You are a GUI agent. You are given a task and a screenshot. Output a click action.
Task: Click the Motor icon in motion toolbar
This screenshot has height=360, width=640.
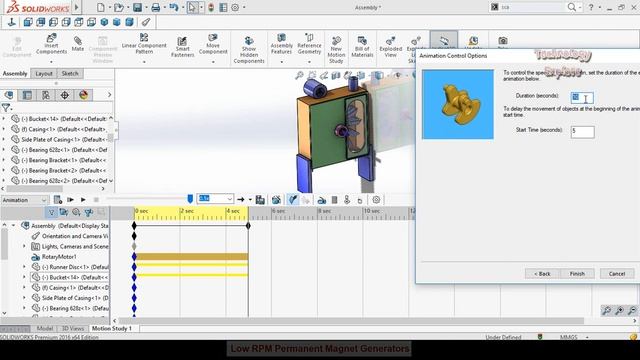[322, 200]
